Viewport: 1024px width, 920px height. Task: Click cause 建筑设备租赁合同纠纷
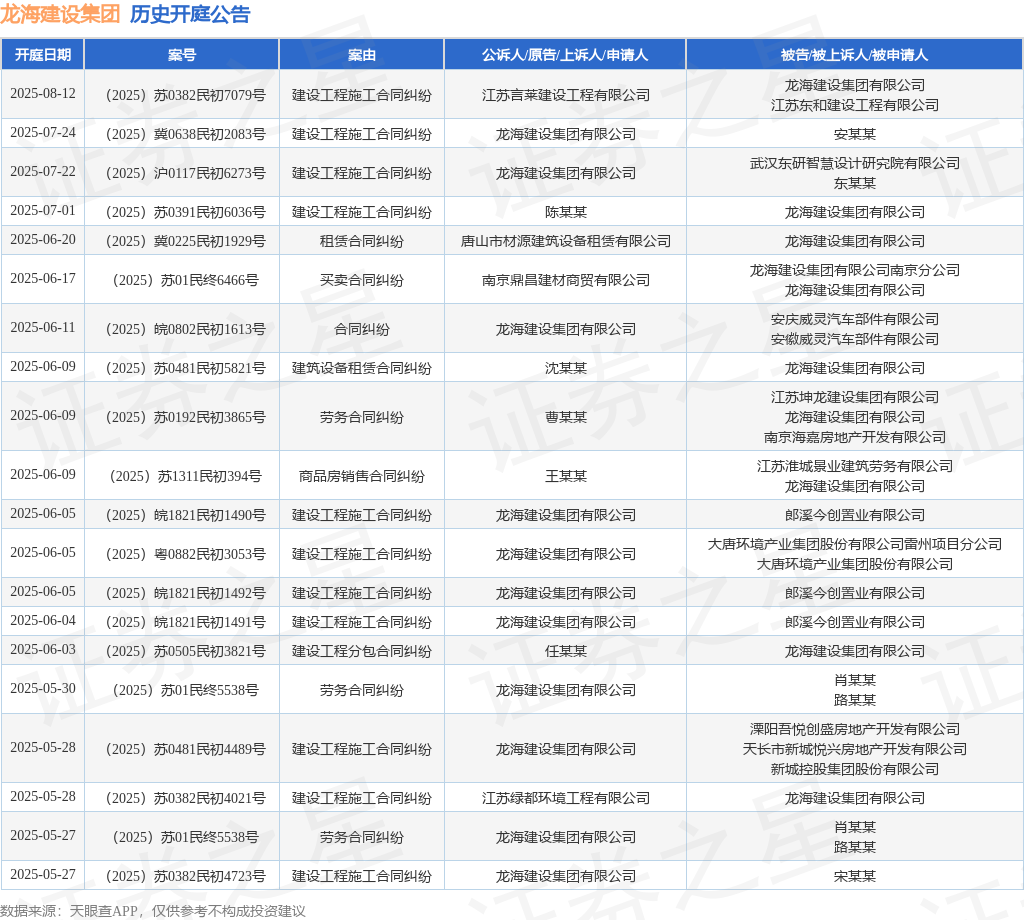(362, 368)
